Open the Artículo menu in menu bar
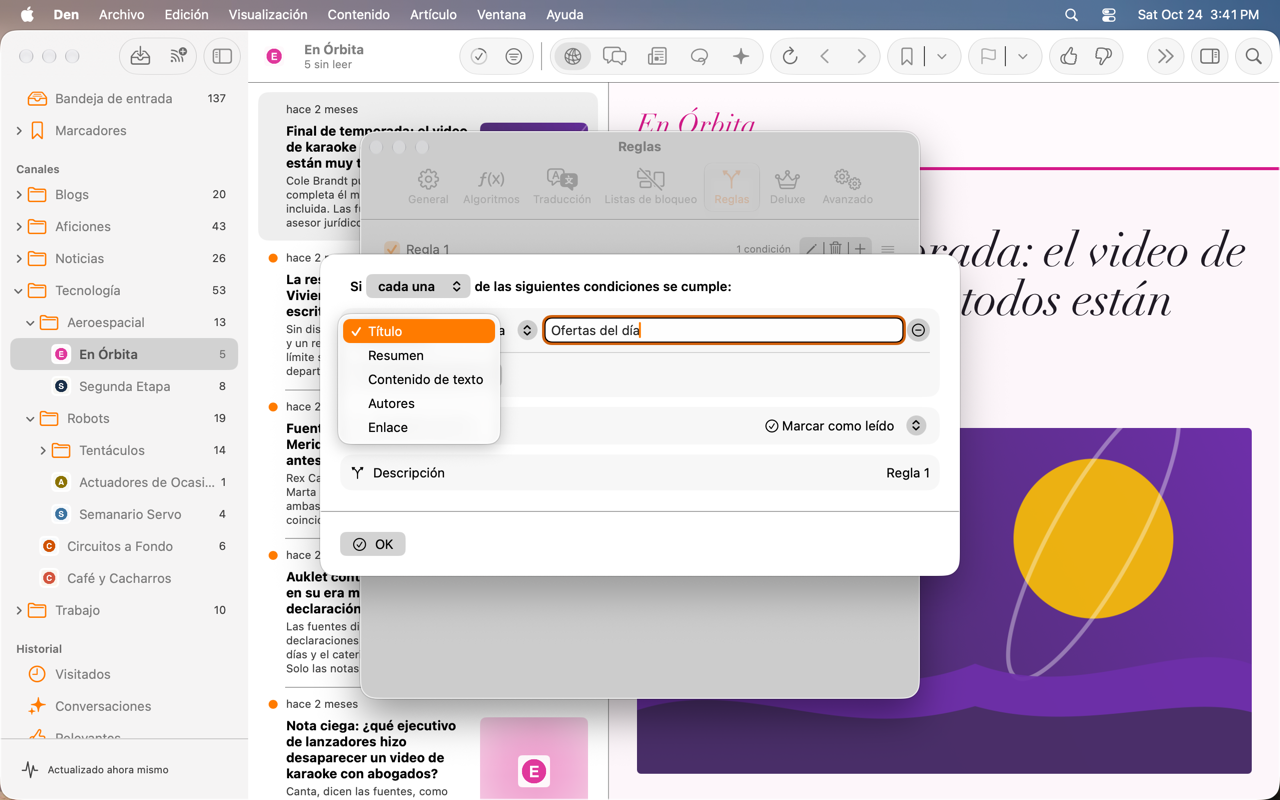This screenshot has height=800, width=1280. point(433,15)
